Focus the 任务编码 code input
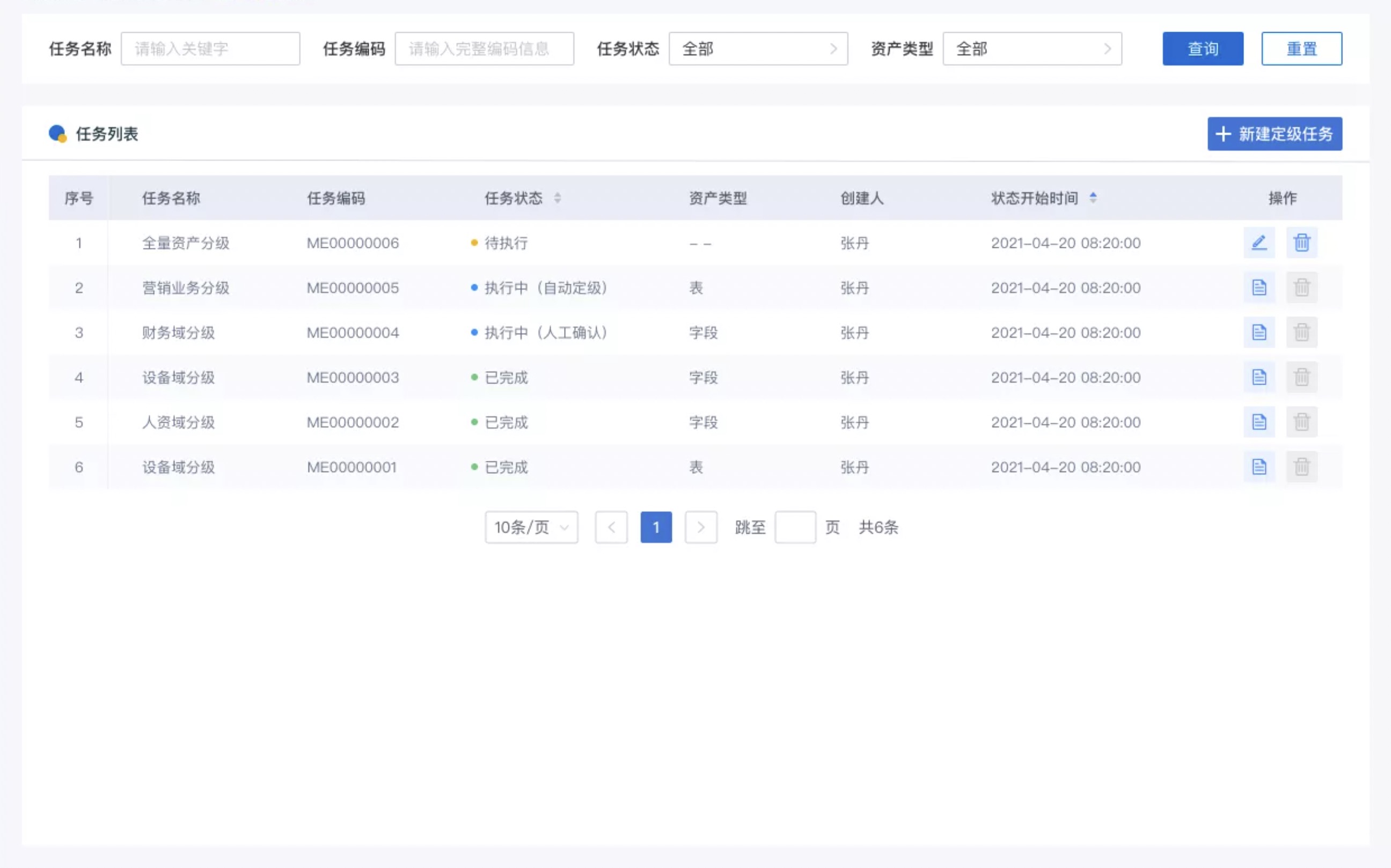 [484, 49]
